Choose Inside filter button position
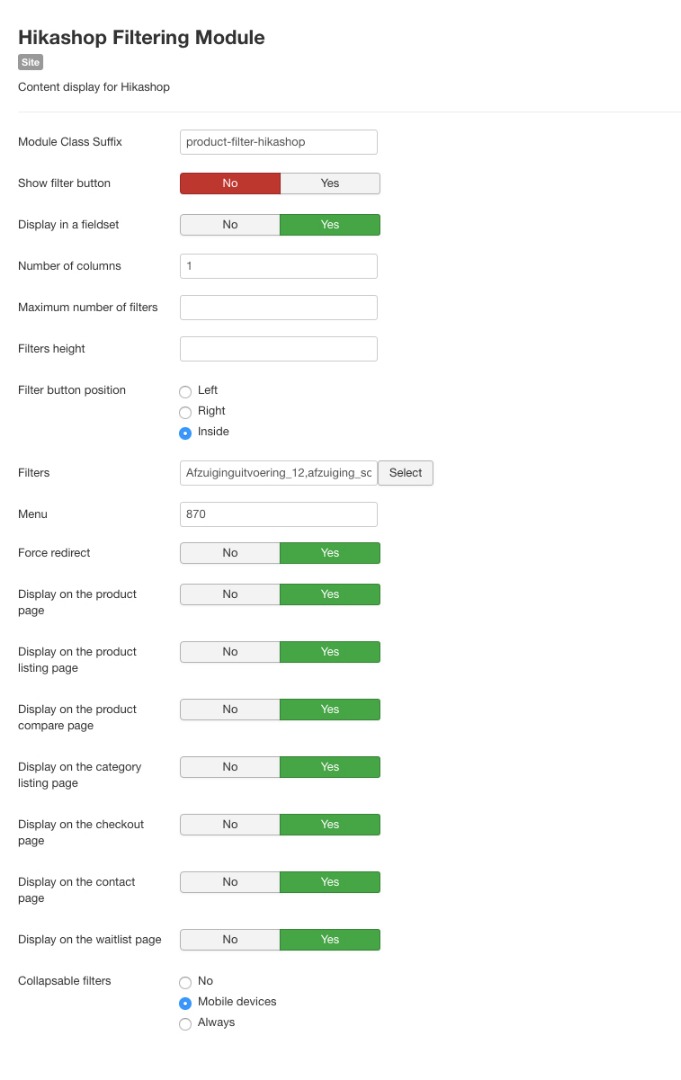The height and width of the screenshot is (1080, 681). [x=185, y=433]
